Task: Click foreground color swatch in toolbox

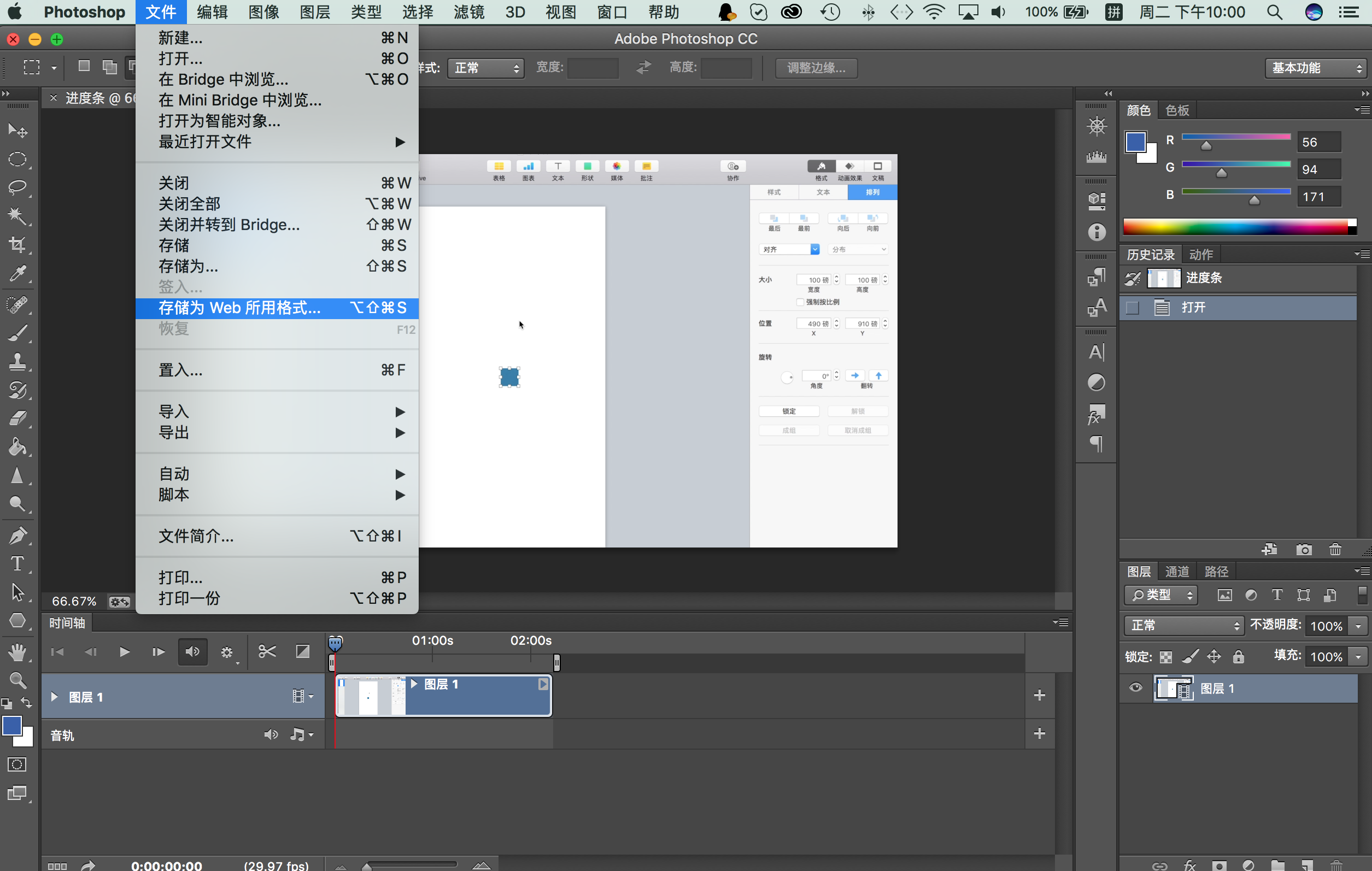Action: point(12,726)
